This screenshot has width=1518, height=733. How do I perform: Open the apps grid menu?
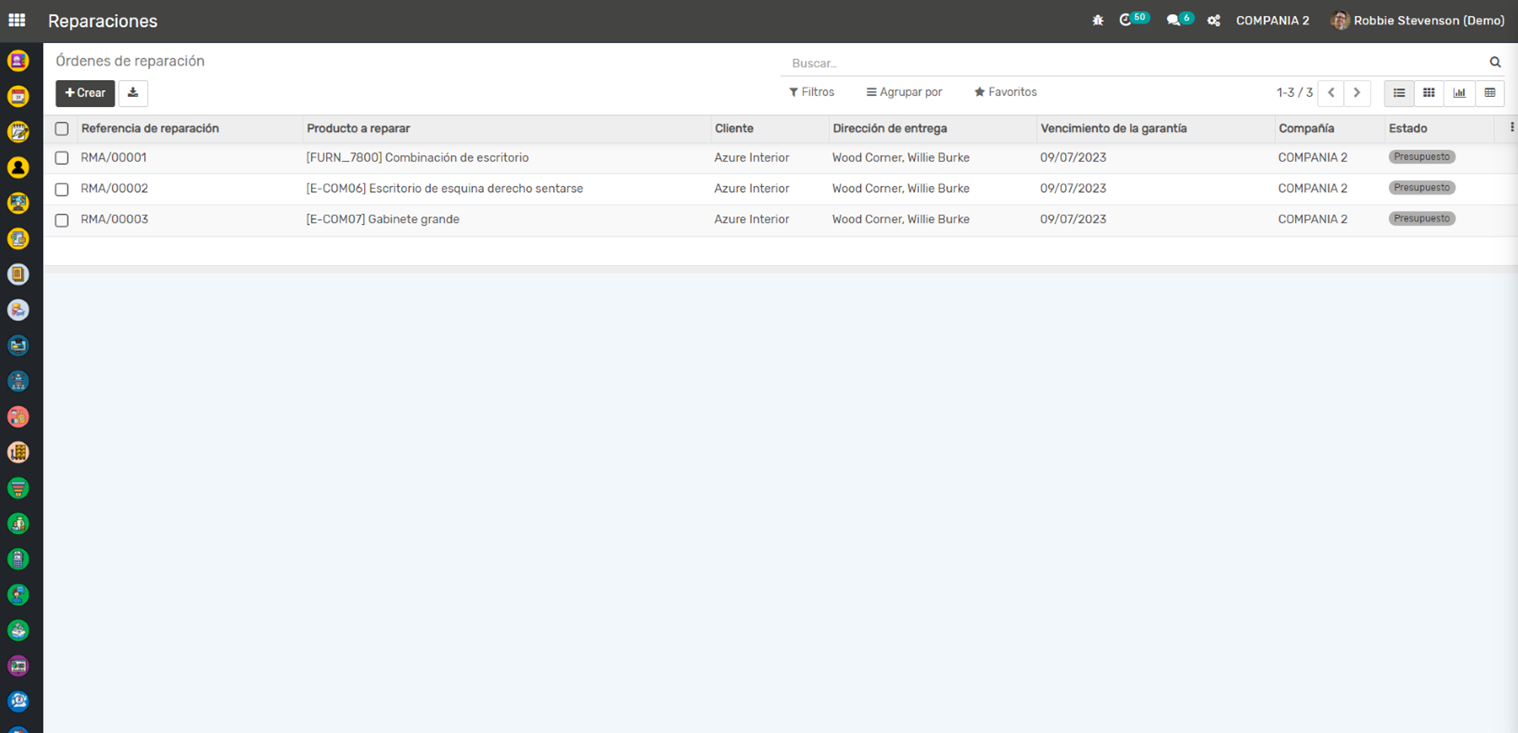17,20
